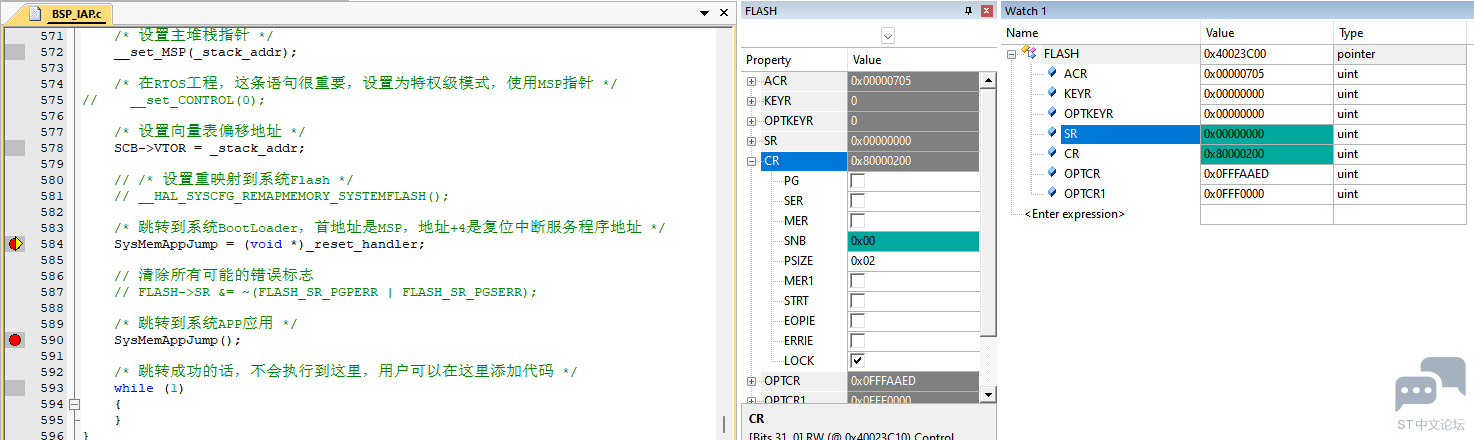The image size is (1474, 440).
Task: Select the PSIZE label in FLASH panel
Action: (798, 261)
